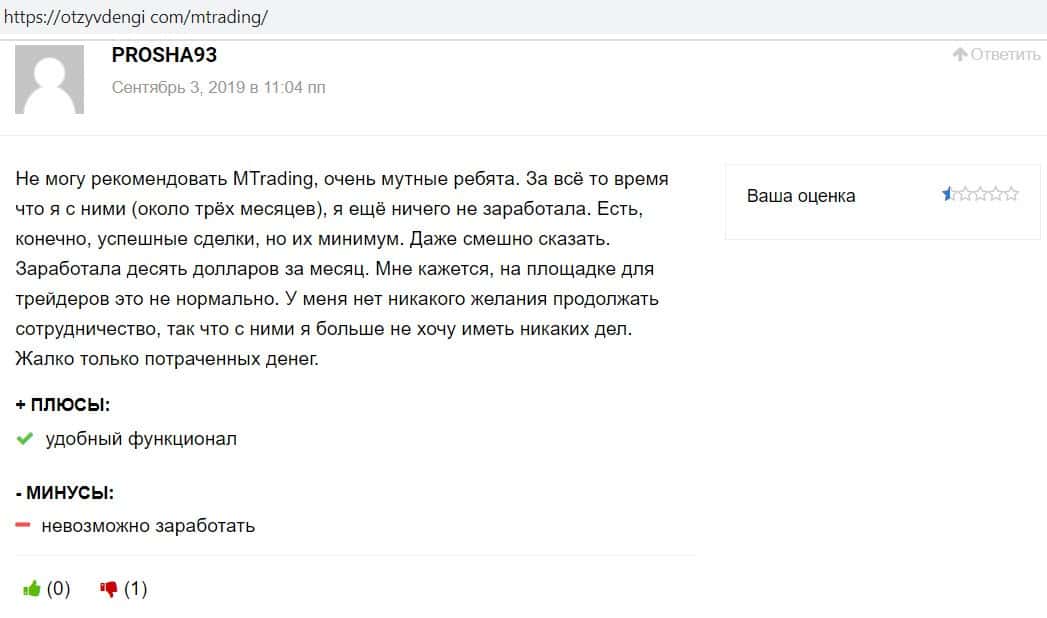1047x618 pixels.
Task: Click the green thumbs-up like icon
Action: coord(31,589)
